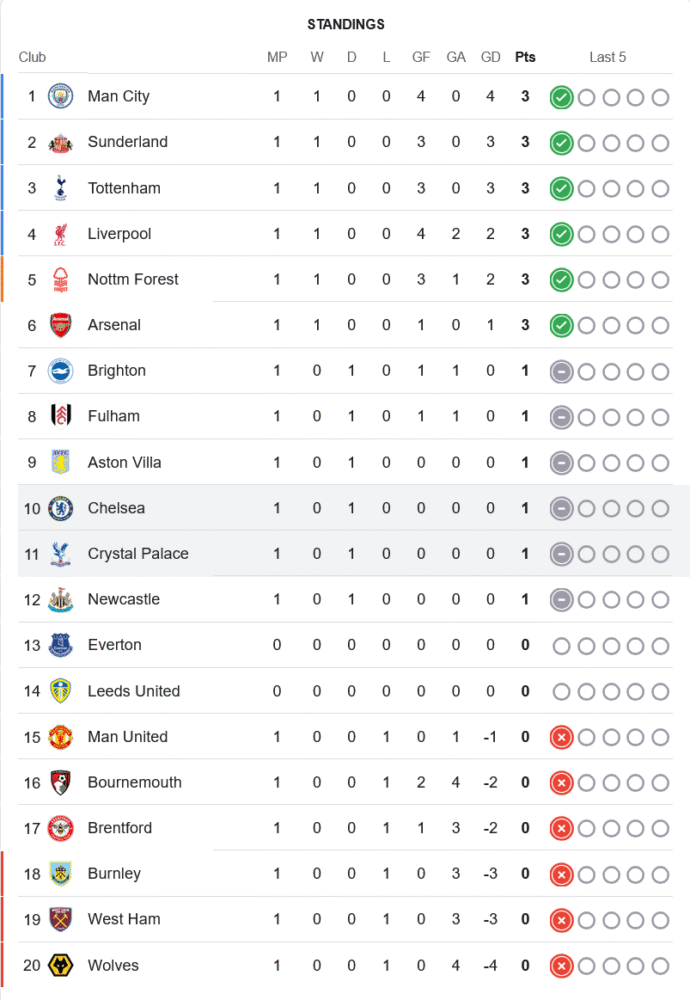Click the Everton club crest
This screenshot has width=690, height=1000.
point(61,645)
